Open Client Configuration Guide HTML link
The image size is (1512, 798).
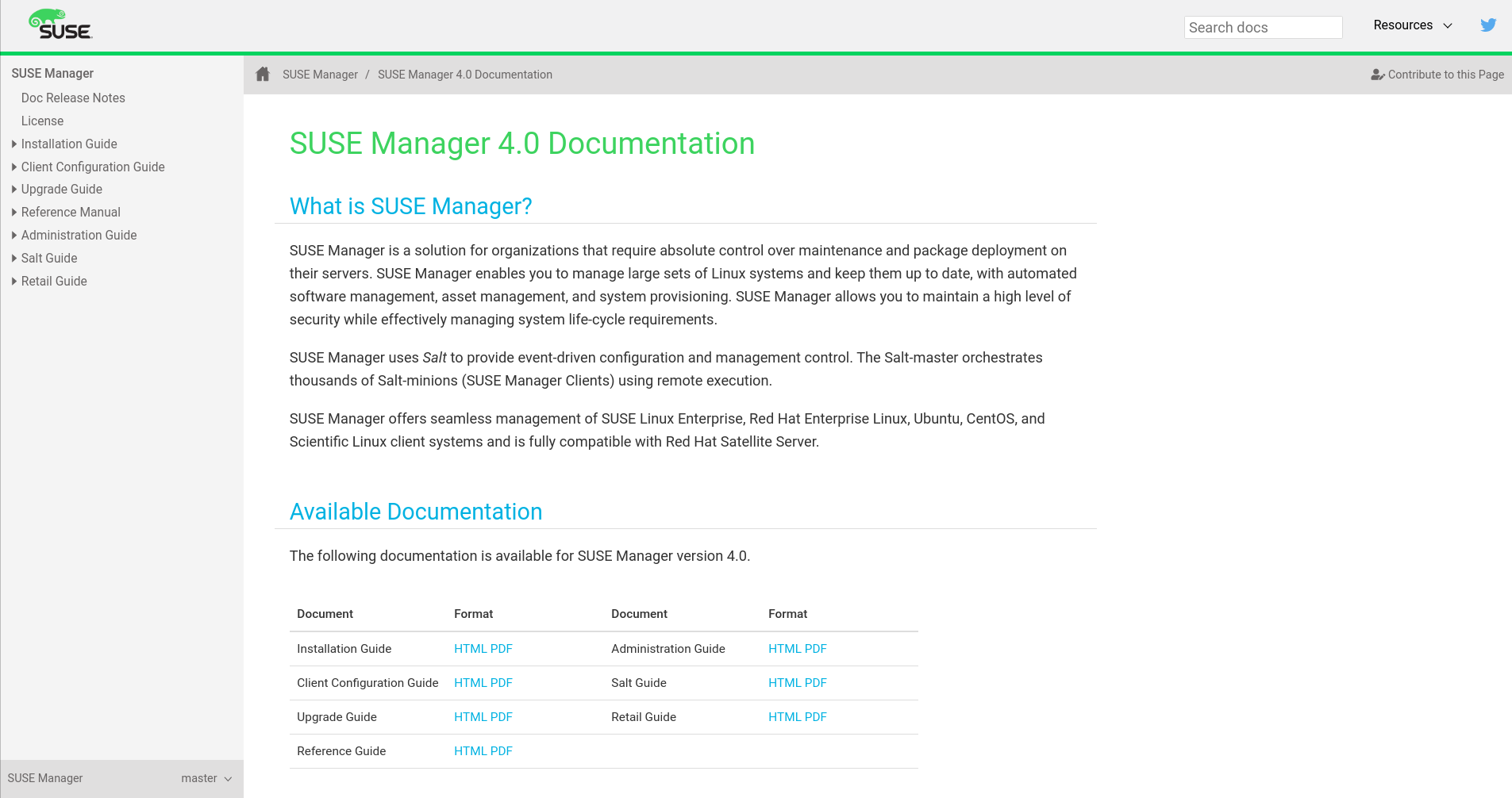coord(470,683)
